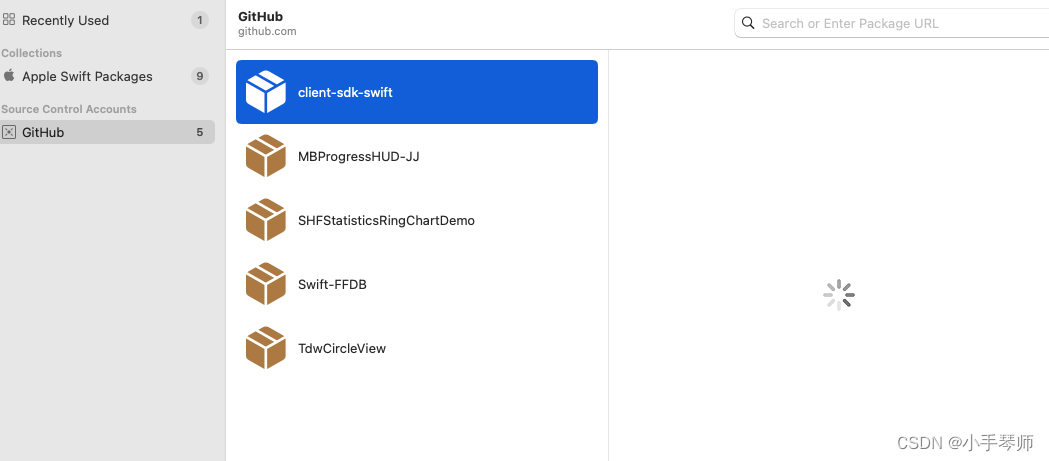Select the client-sdk-swift package row
Image resolution: width=1049 pixels, height=461 pixels.
(416, 92)
